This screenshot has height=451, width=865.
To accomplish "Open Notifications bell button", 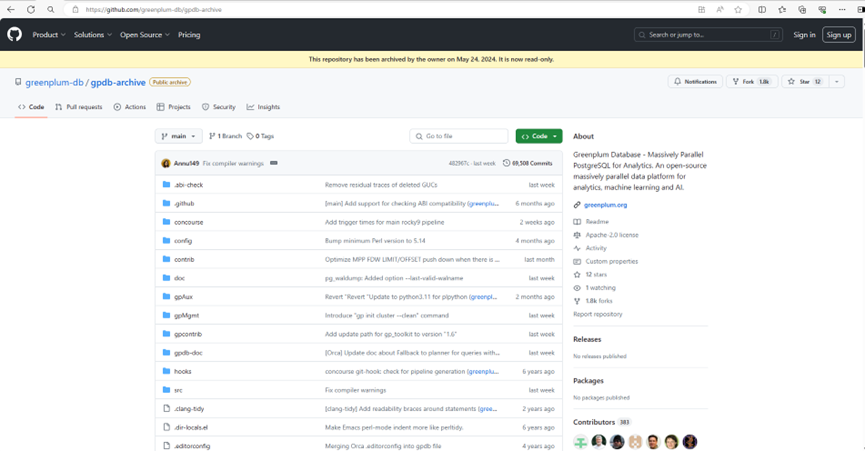I will [695, 82].
